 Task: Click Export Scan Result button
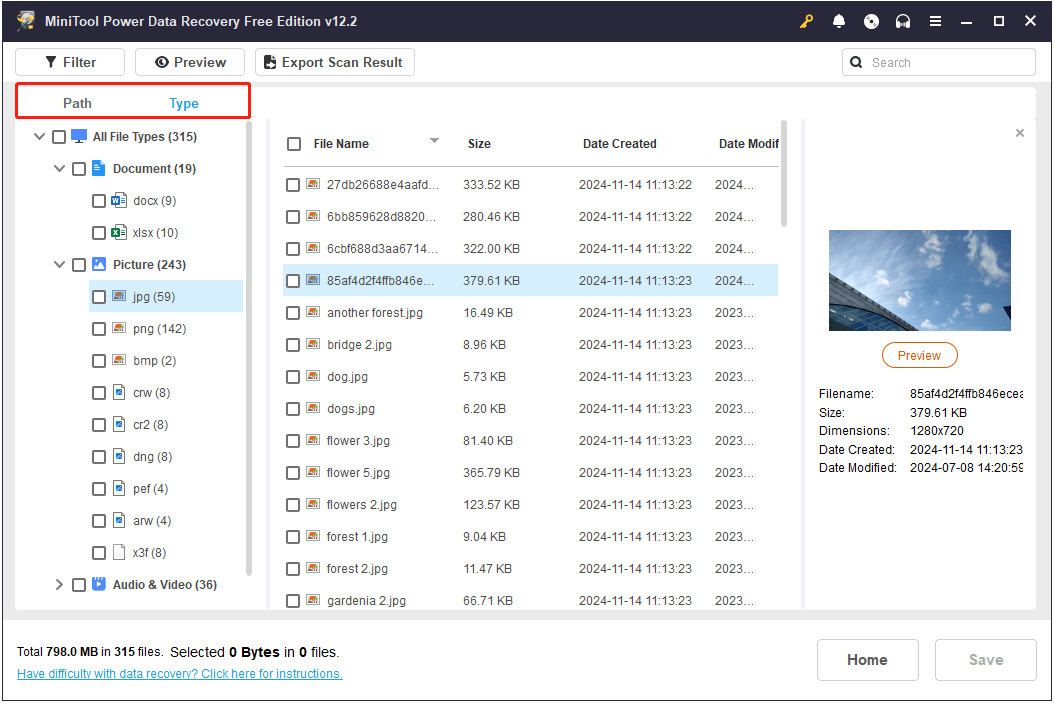pyautogui.click(x=334, y=62)
